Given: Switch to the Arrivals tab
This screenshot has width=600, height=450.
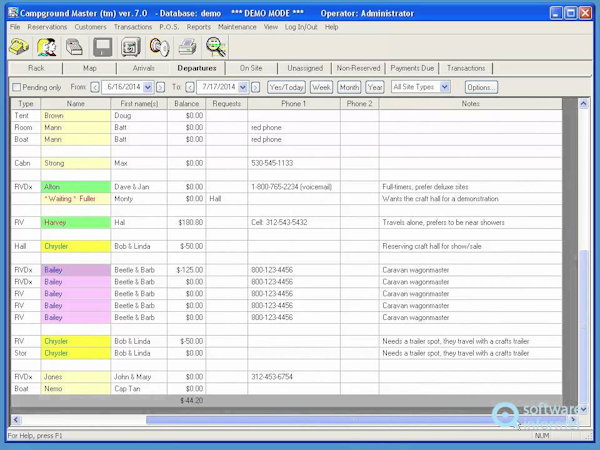Looking at the screenshot, I should pos(143,68).
